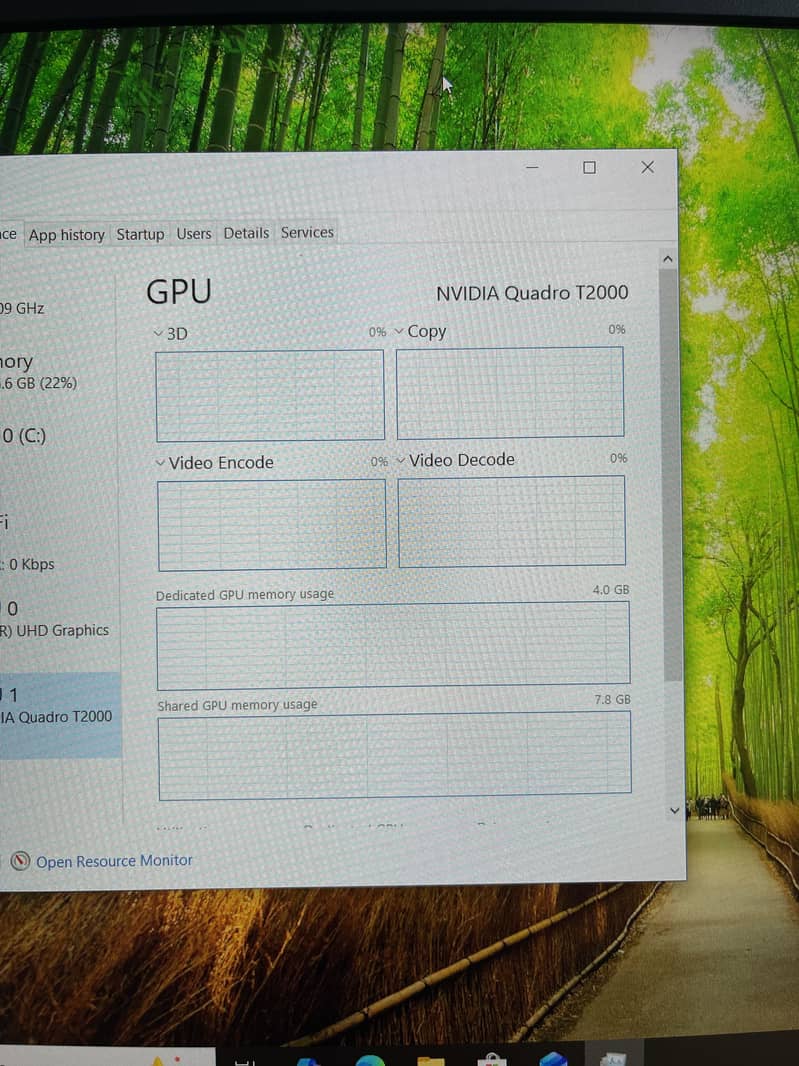The height and width of the screenshot is (1066, 799).
Task: Click the vertical scrollbar thumb
Action: tap(670, 475)
